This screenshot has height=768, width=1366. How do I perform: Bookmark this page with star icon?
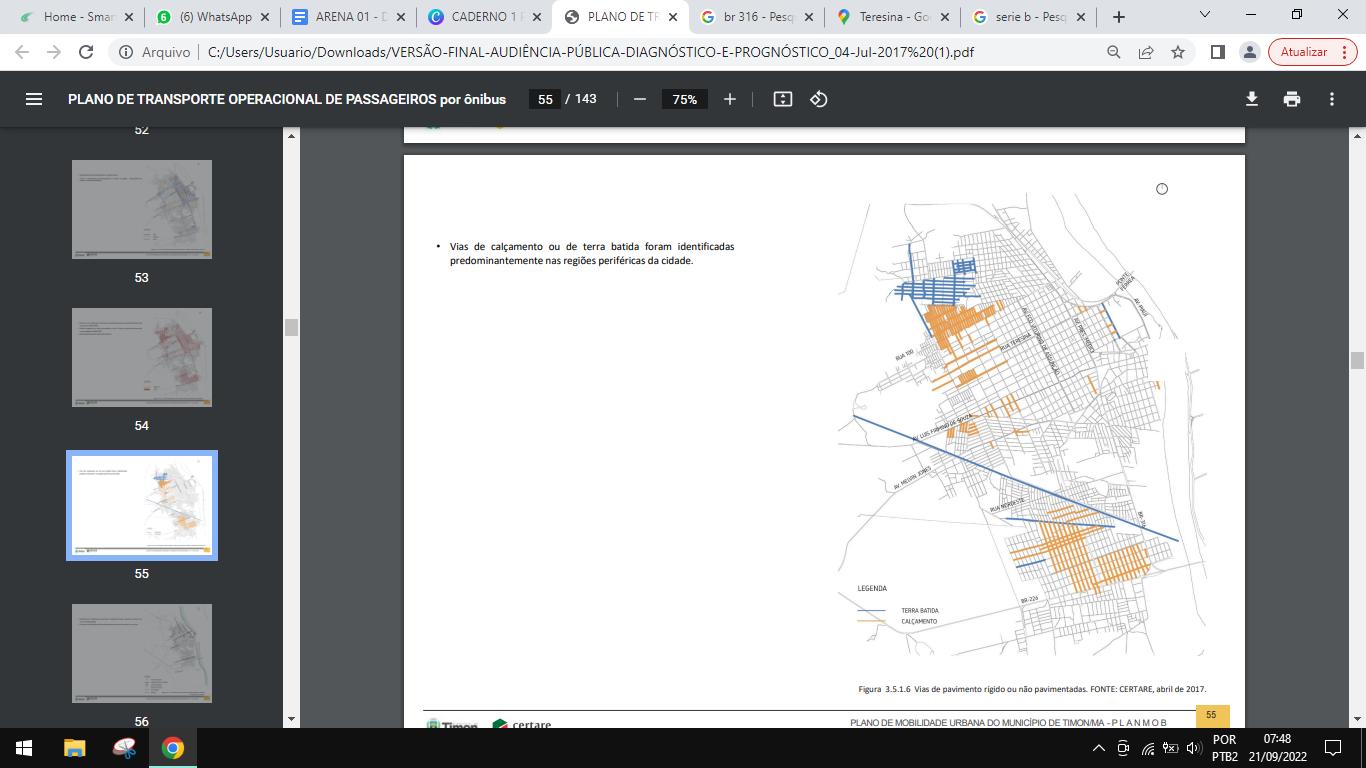click(x=1178, y=52)
